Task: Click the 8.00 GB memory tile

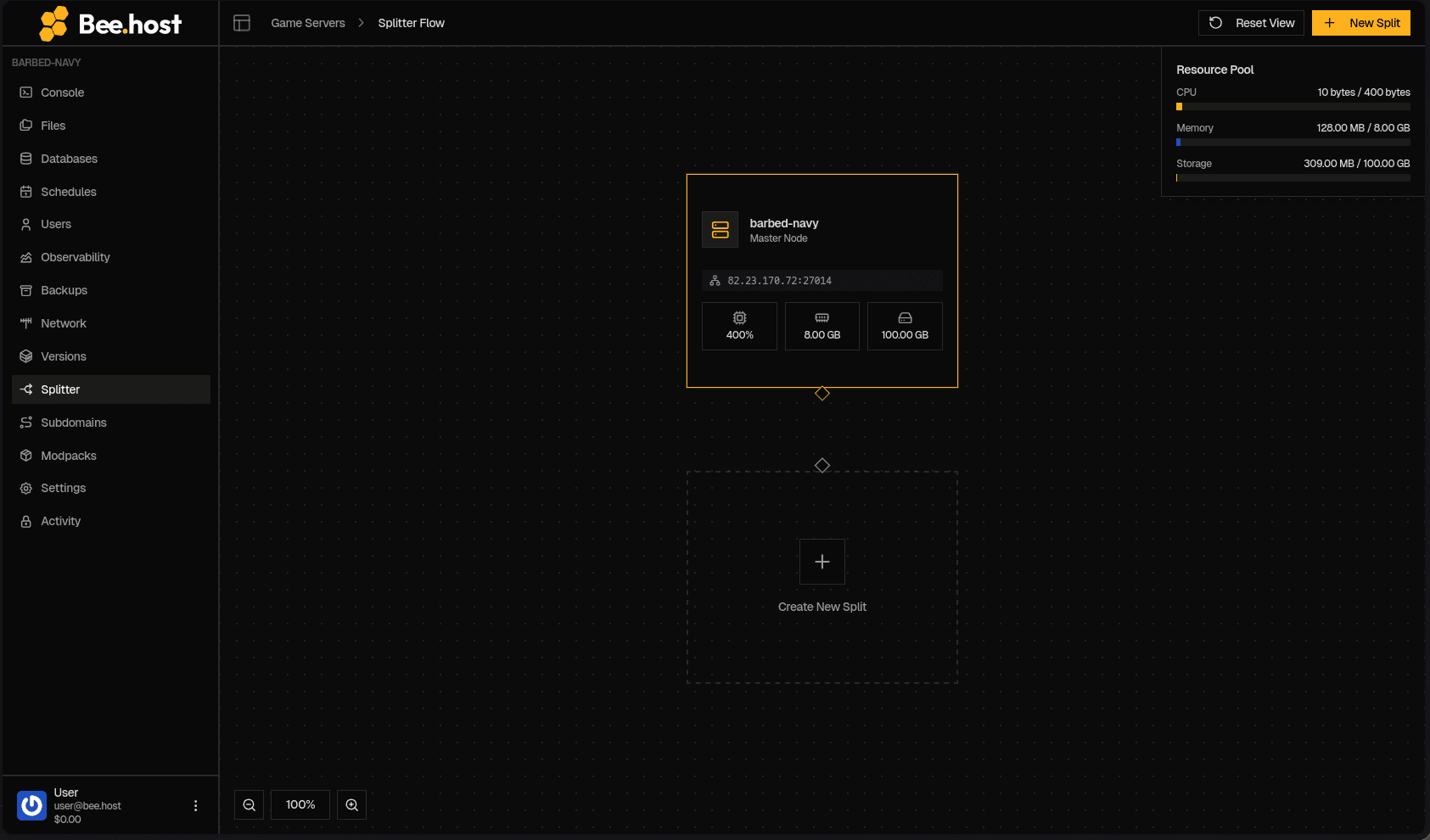Action: coord(822,326)
